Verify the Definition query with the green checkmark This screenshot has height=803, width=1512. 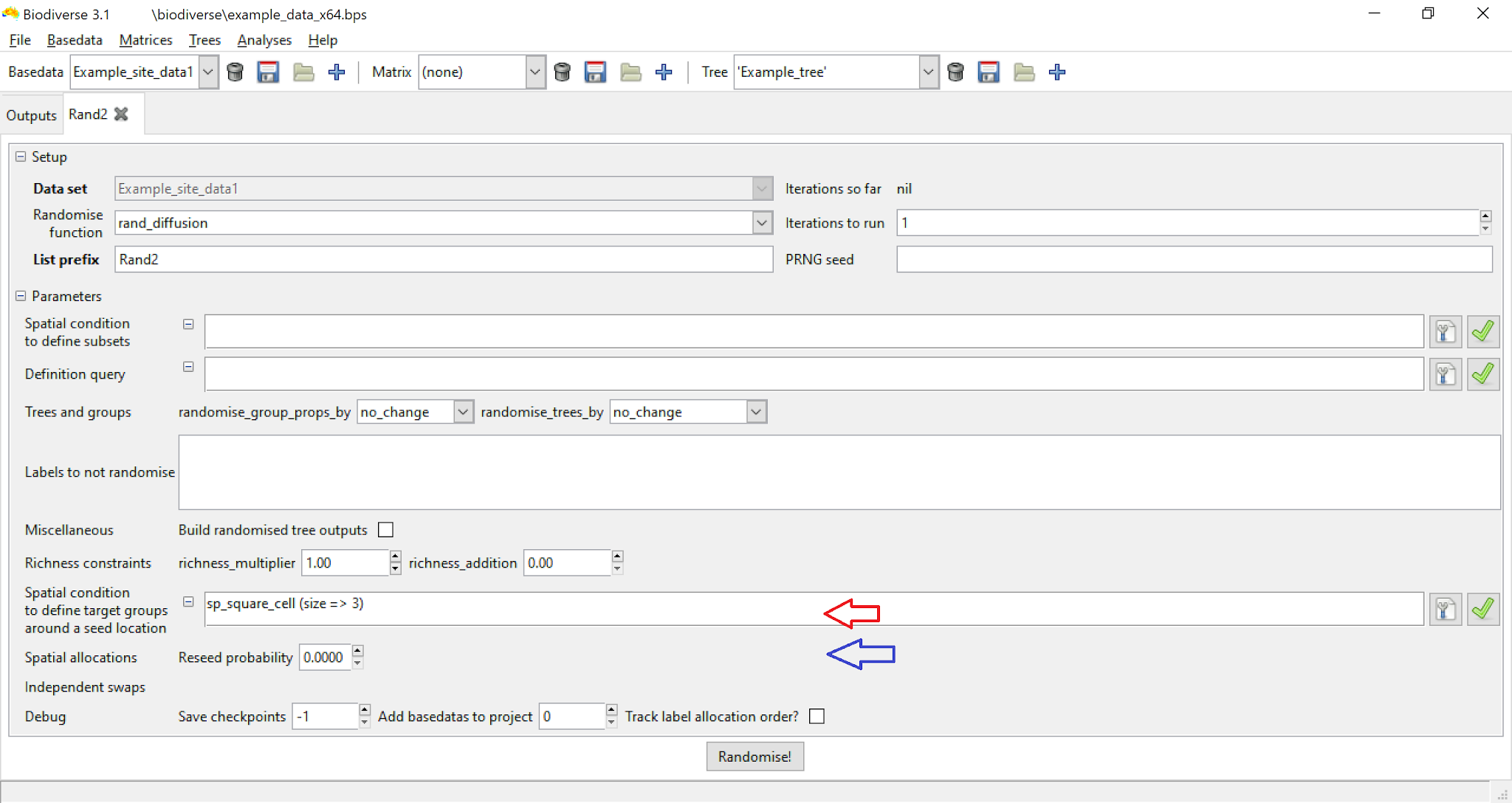point(1483,374)
